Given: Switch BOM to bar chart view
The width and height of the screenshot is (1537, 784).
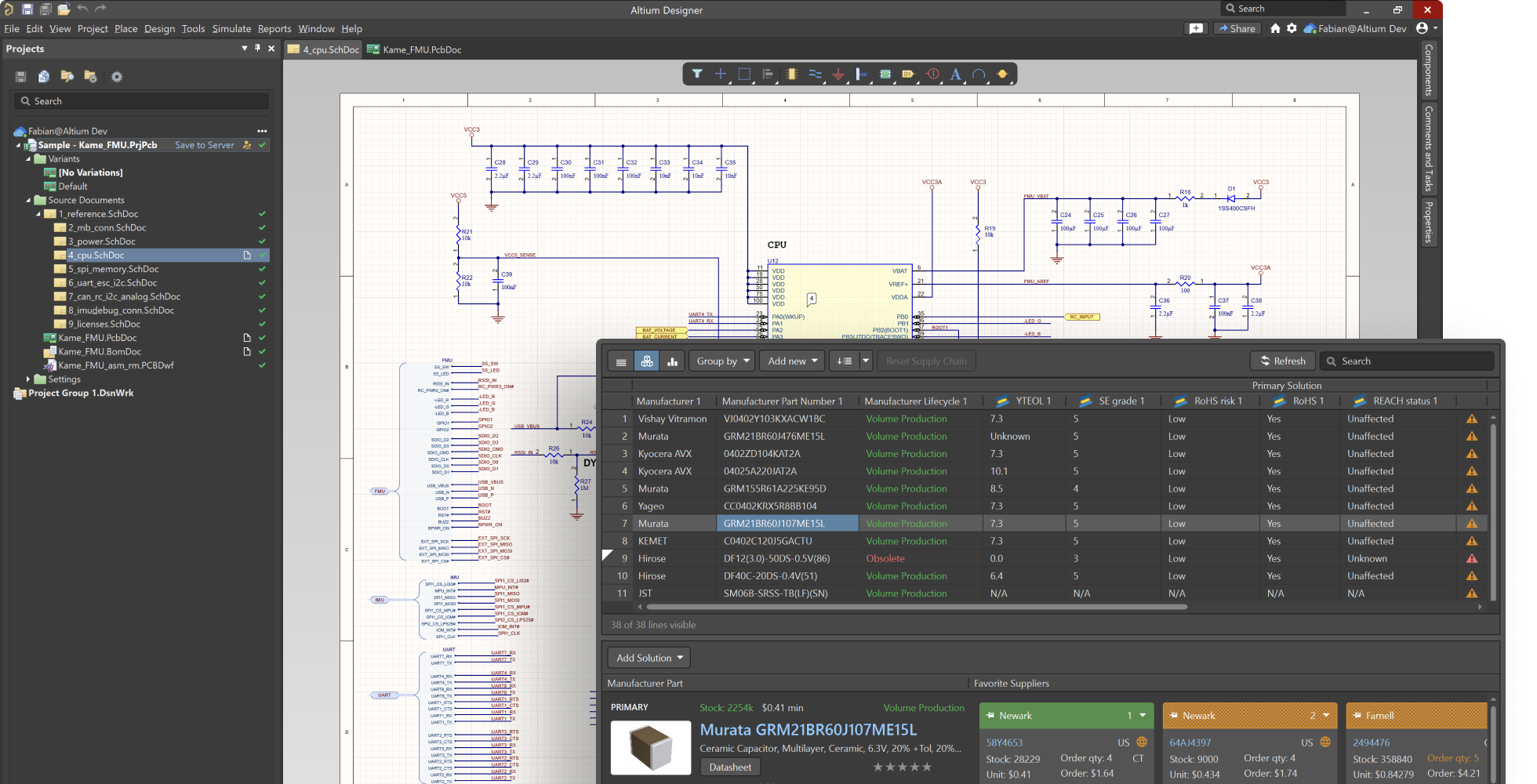Looking at the screenshot, I should [672, 361].
